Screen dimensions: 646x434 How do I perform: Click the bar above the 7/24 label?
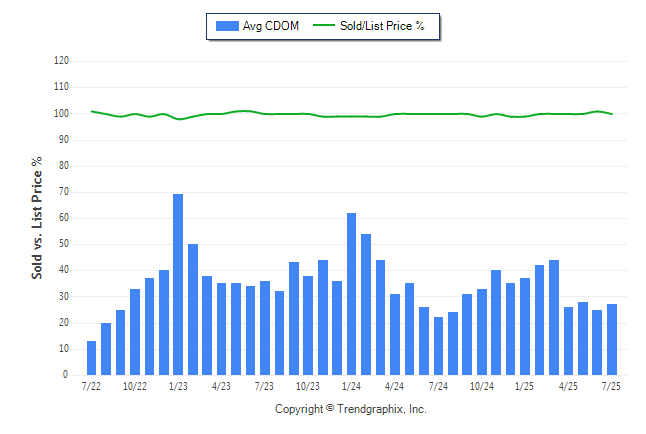[438, 346]
